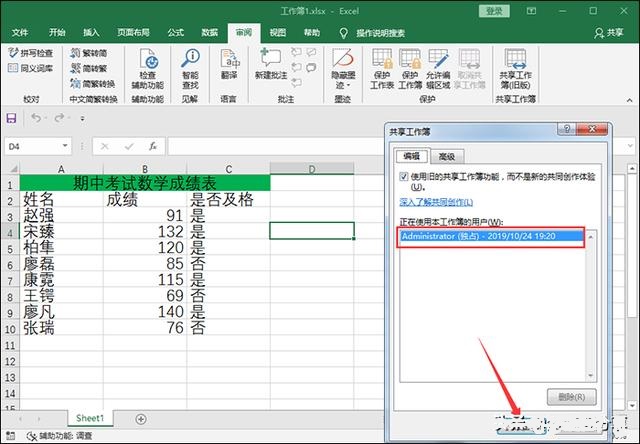The width and height of the screenshot is (640, 444).
Task: Toggle the use old shared workbook checkbox
Action: pyautogui.click(x=404, y=177)
